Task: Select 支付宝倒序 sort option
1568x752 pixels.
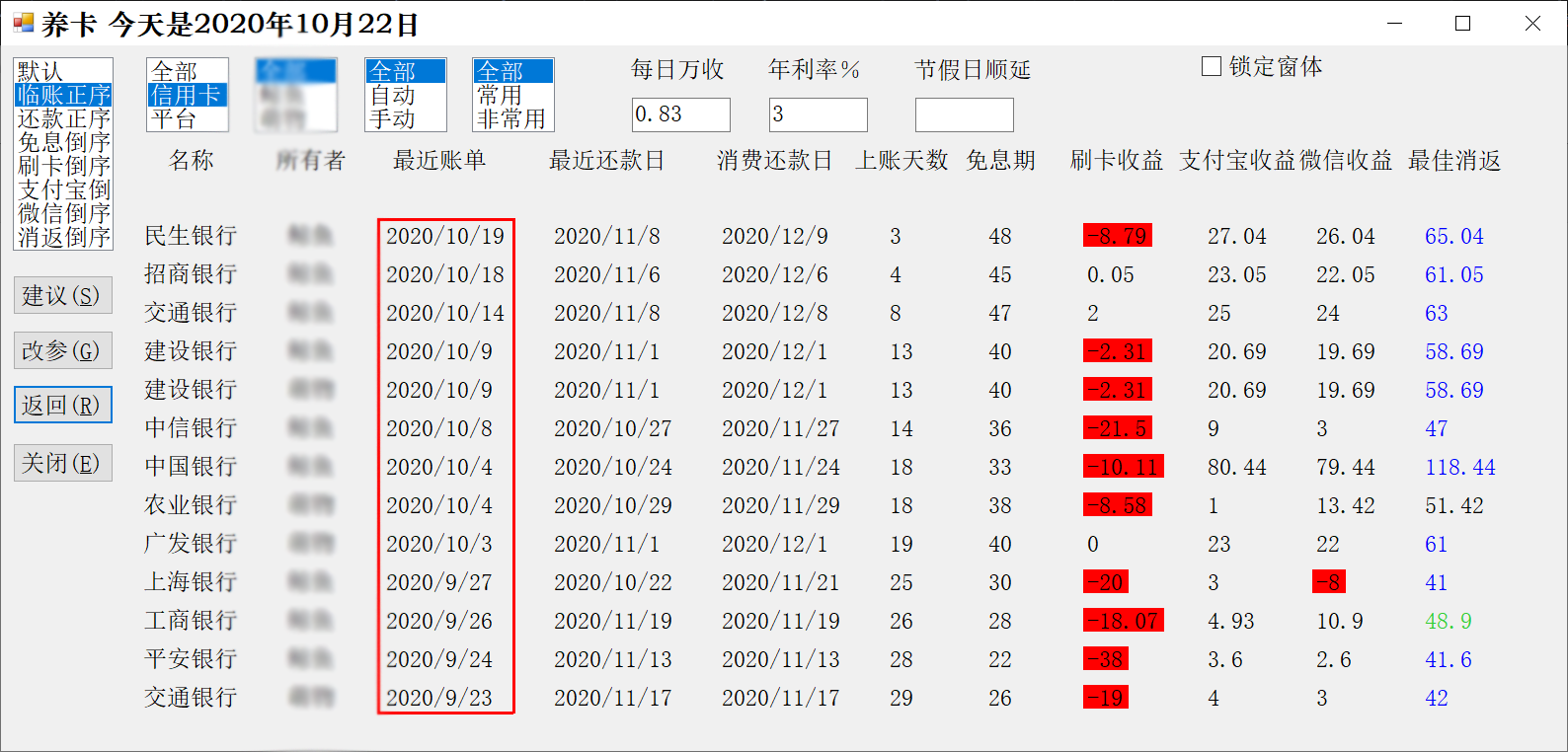Action: pyautogui.click(x=63, y=189)
